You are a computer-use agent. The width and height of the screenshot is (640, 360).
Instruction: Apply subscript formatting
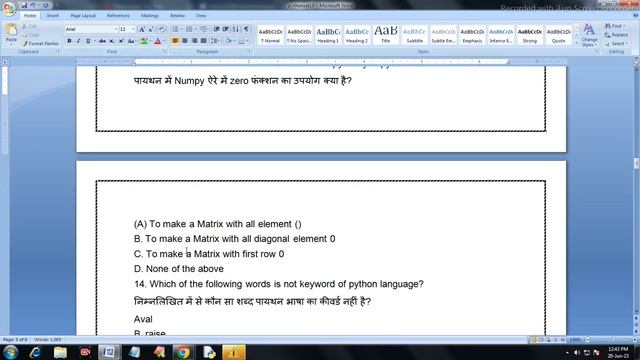112,41
